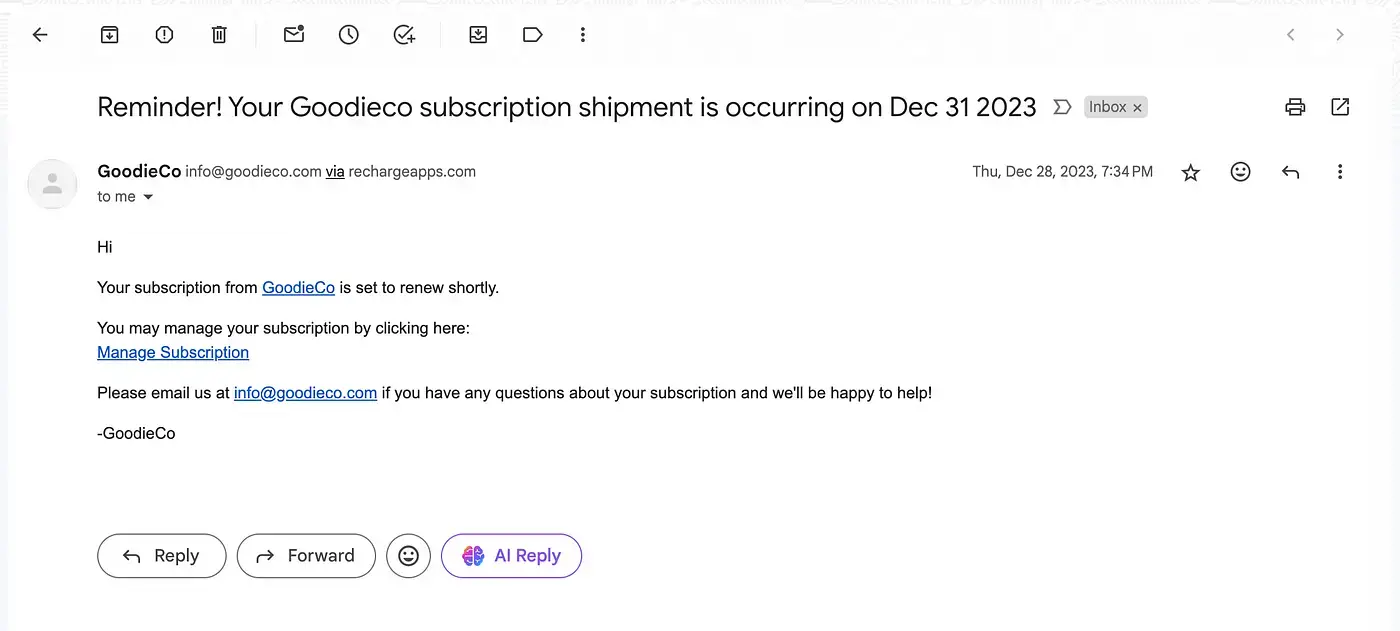The width and height of the screenshot is (1400, 631).
Task: Archive this email
Action: click(x=110, y=35)
